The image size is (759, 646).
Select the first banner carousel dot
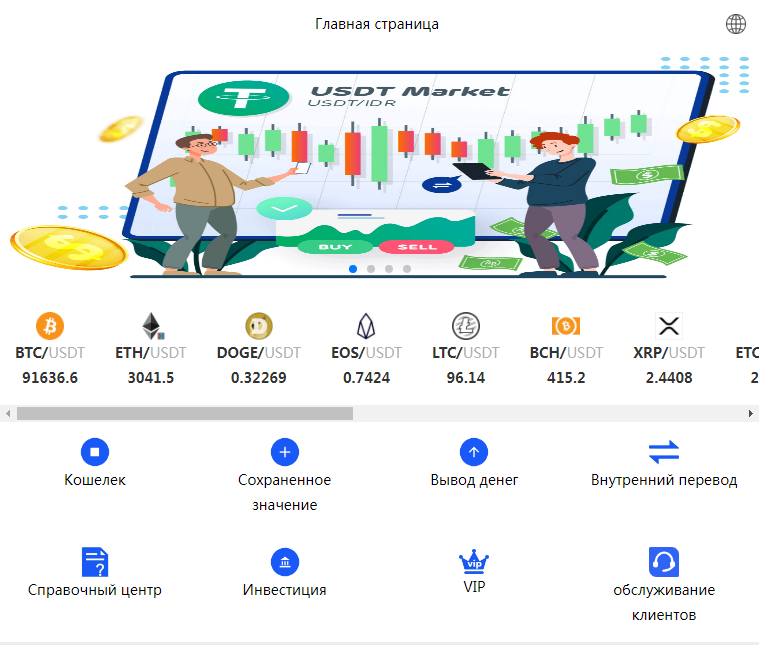pyautogui.click(x=353, y=269)
